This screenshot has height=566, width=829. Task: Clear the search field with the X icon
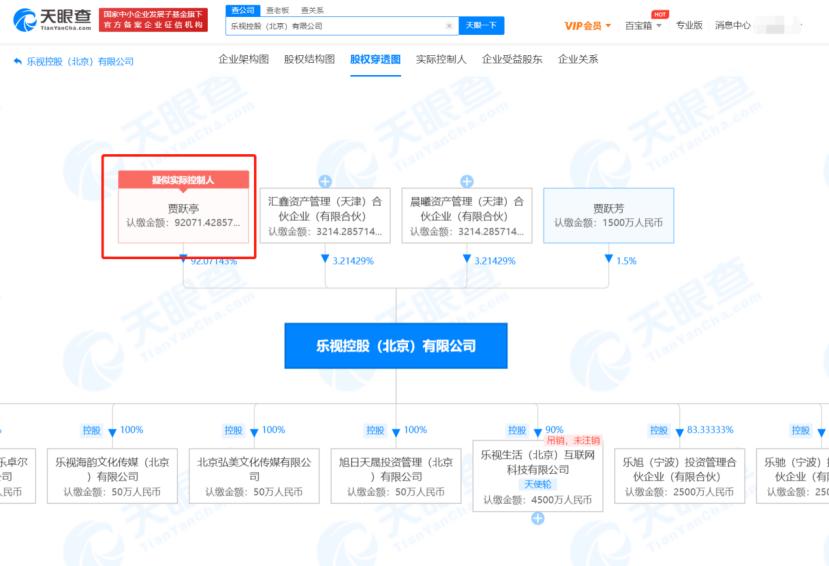(x=449, y=26)
